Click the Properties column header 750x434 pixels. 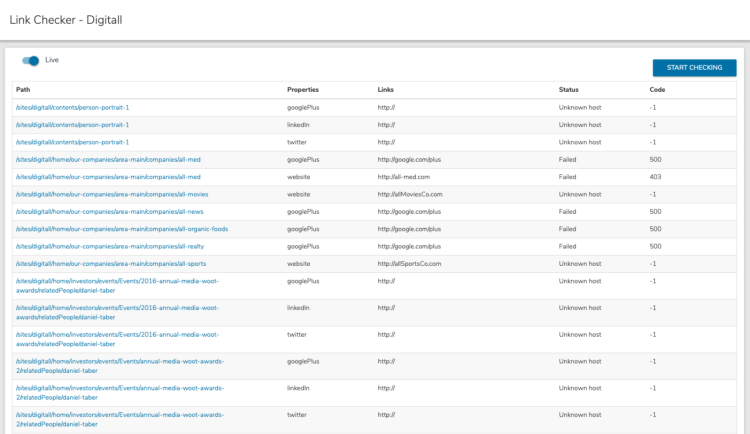[303, 90]
